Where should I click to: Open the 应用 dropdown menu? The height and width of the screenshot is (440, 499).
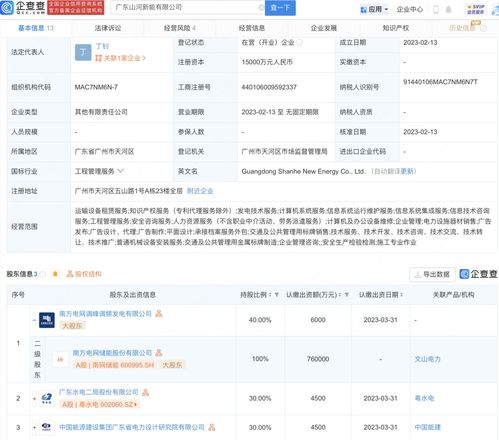click(375, 9)
